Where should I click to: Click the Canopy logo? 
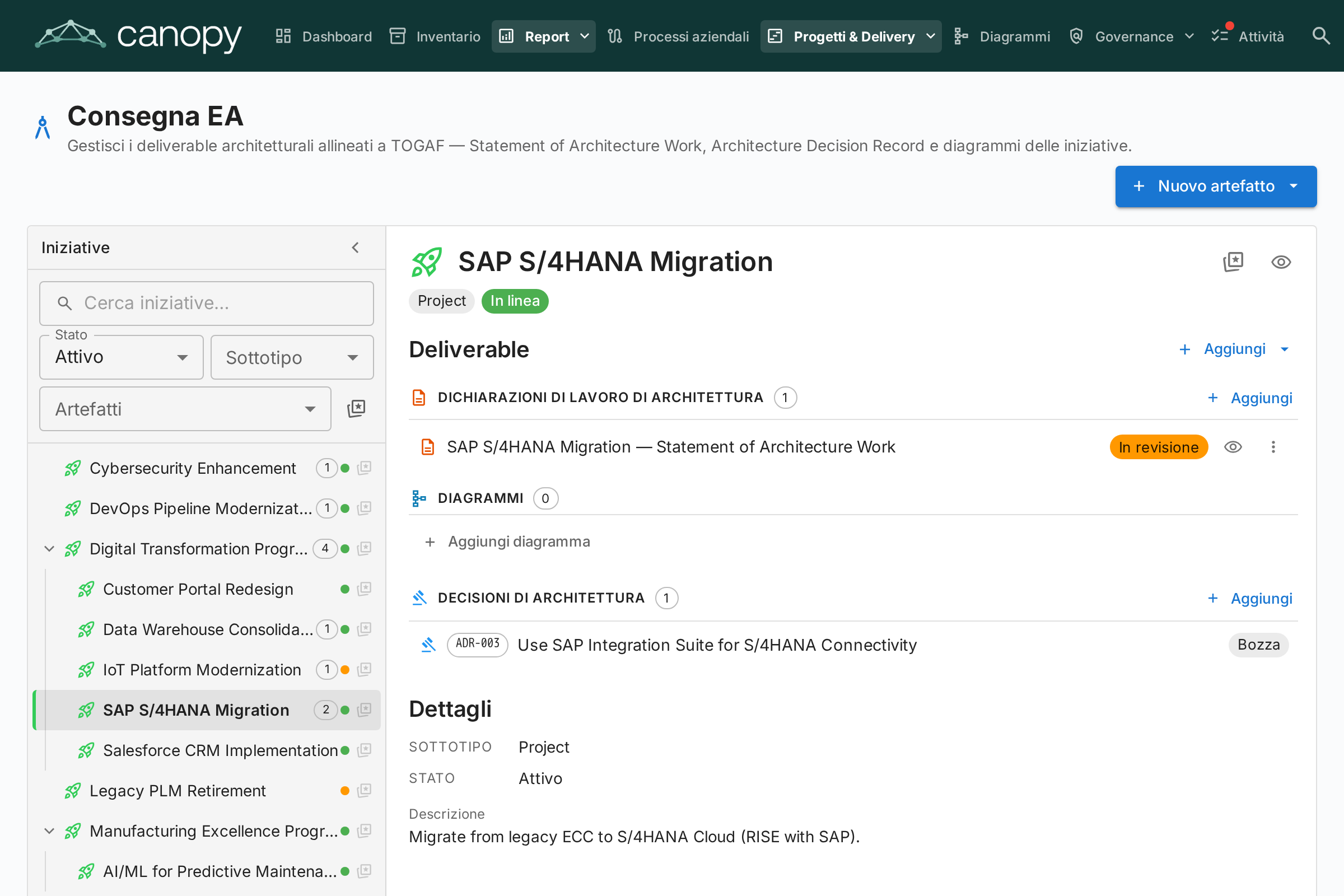pyautogui.click(x=138, y=36)
